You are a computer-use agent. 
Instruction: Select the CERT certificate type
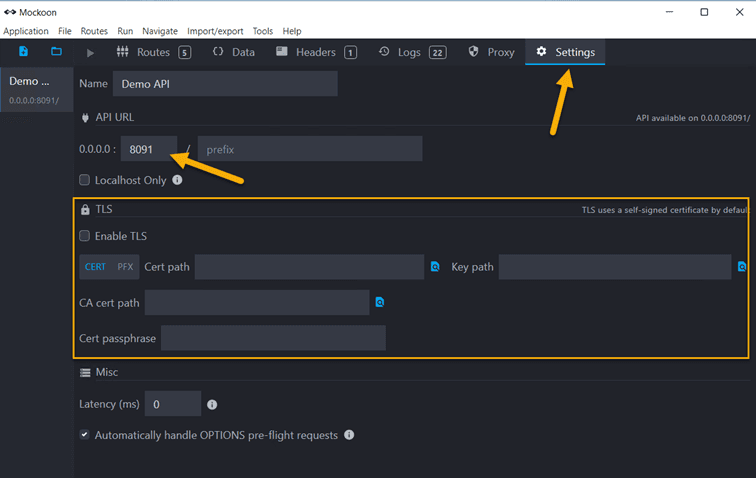(95, 267)
